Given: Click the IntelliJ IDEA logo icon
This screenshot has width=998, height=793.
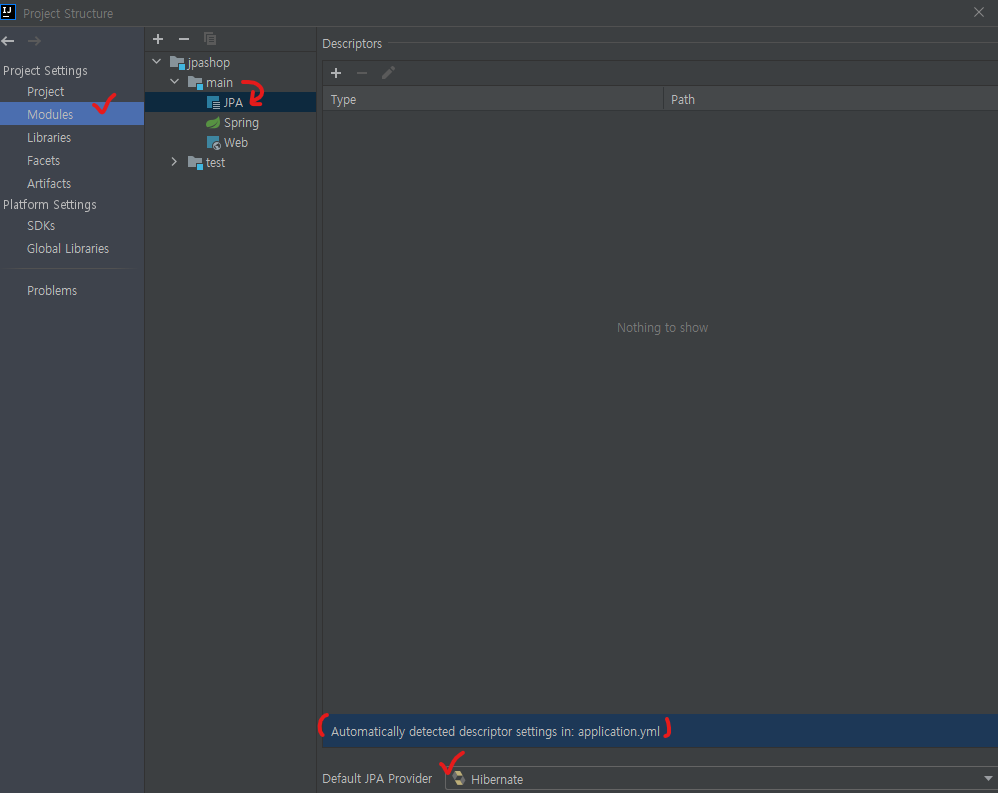Looking at the screenshot, I should pos(8,11).
